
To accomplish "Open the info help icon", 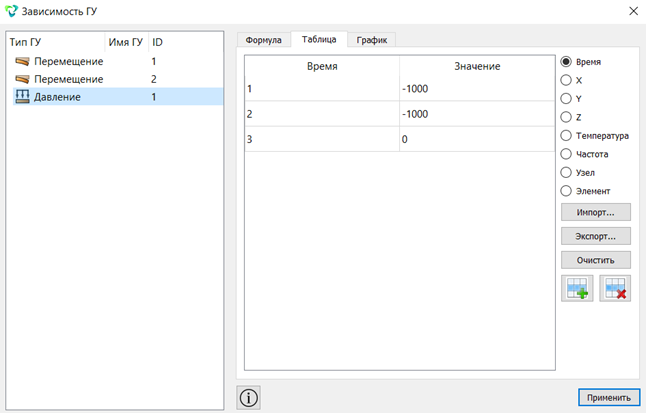I will click(x=248, y=398).
